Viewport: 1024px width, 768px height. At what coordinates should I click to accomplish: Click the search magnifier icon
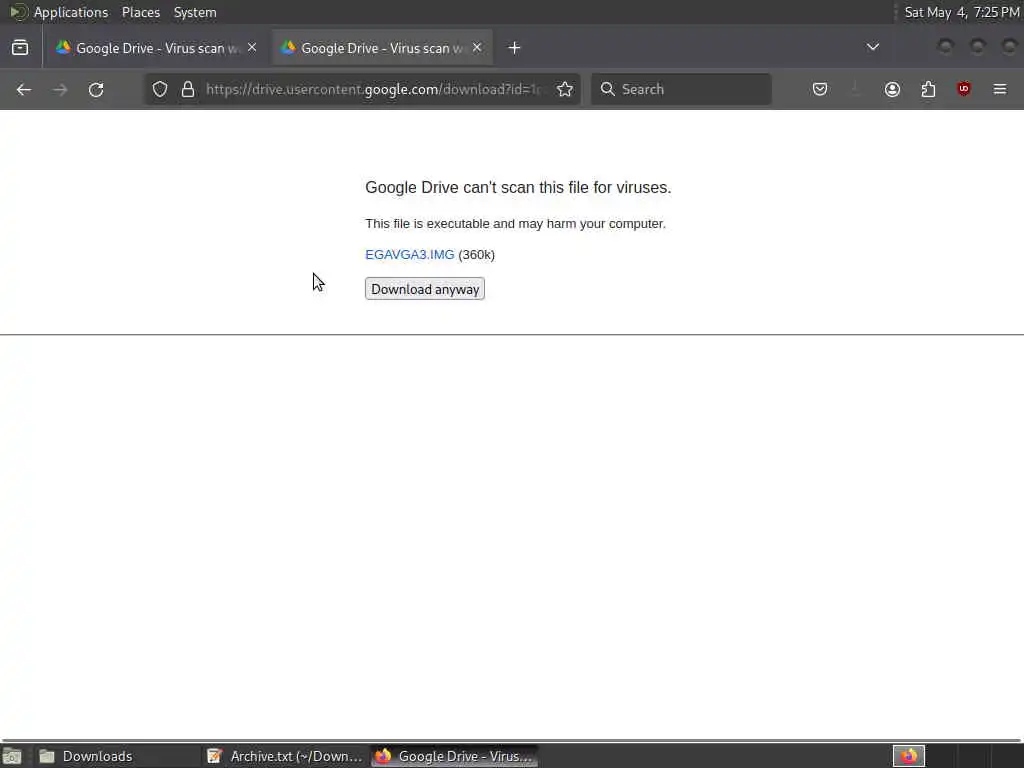[x=607, y=89]
